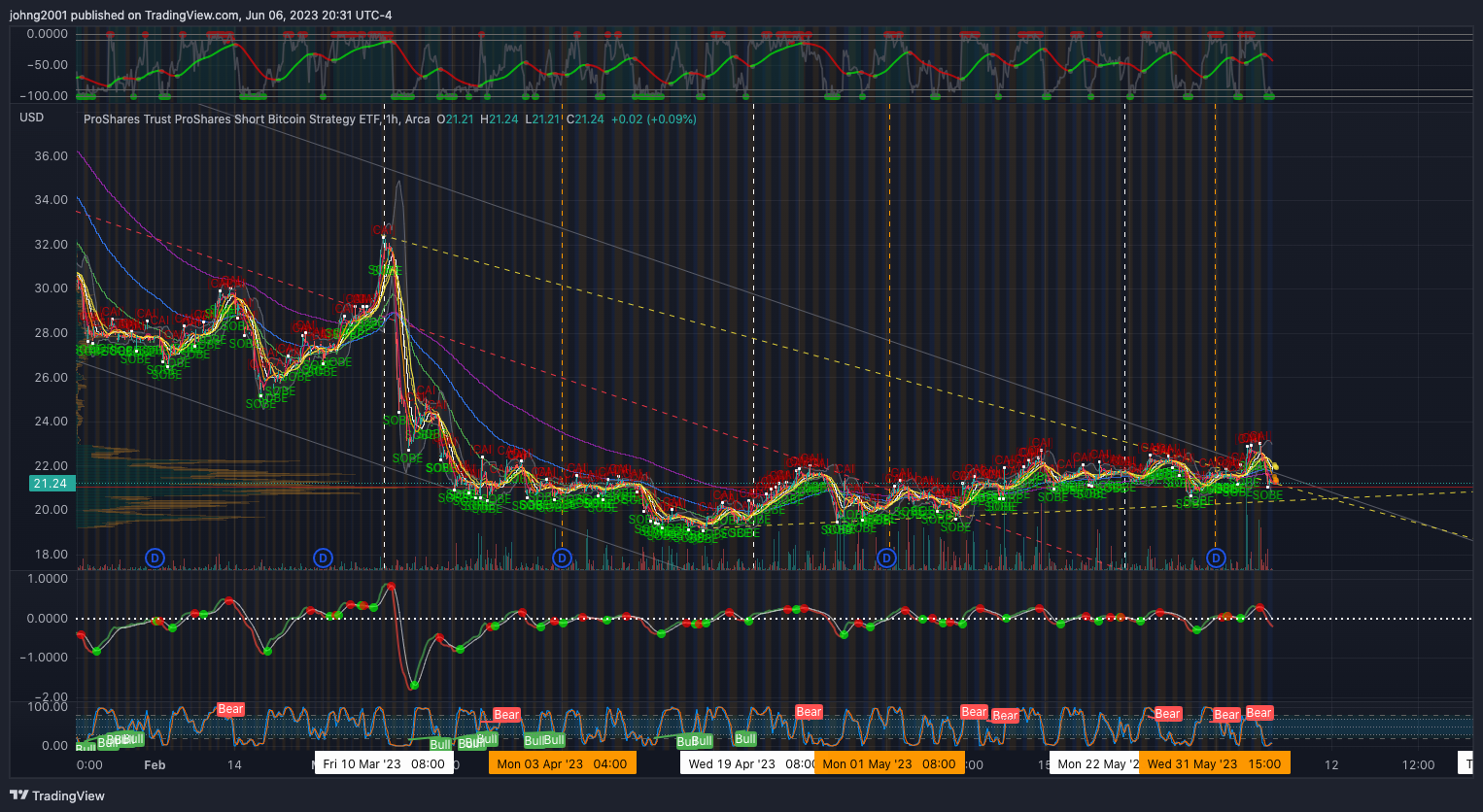1483x812 pixels.
Task: Click the -1.0000 label on the momentum pane
Action: pyautogui.click(x=45, y=658)
